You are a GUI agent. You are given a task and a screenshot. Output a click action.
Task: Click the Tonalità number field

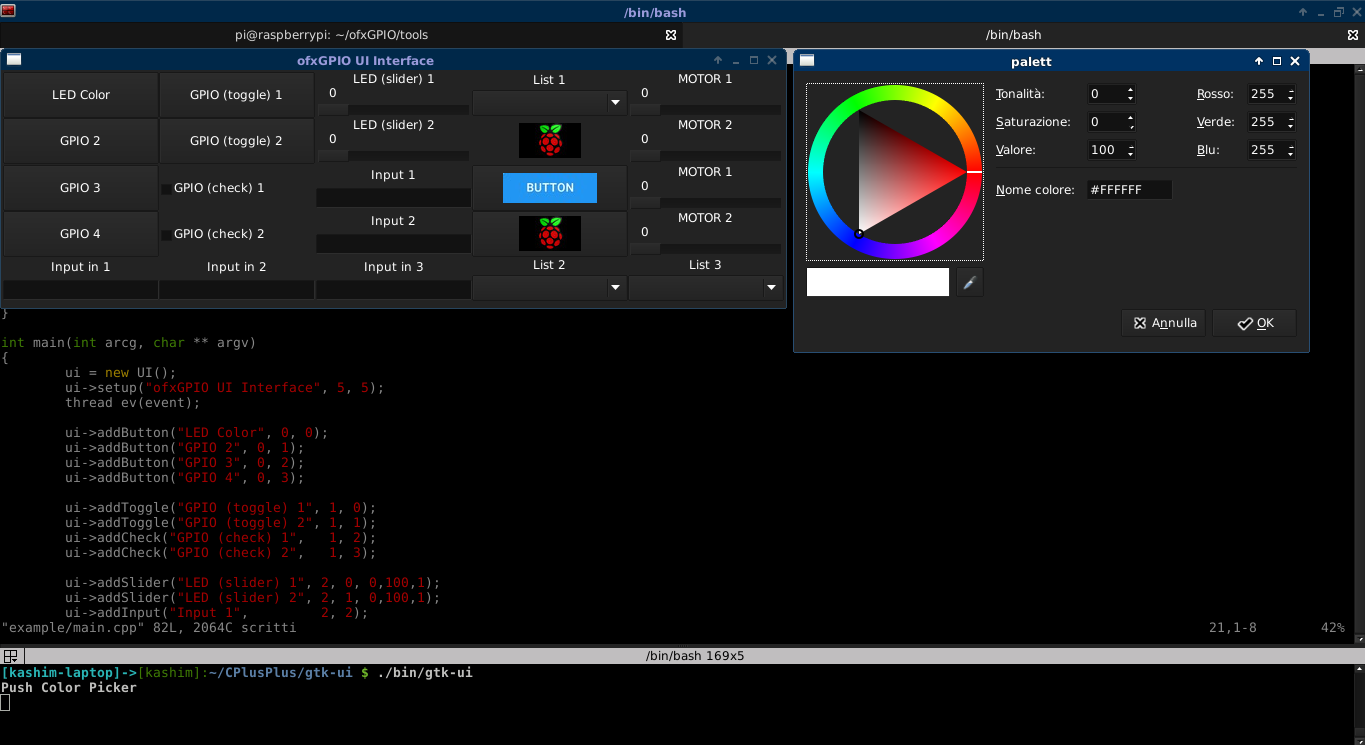[x=1106, y=94]
